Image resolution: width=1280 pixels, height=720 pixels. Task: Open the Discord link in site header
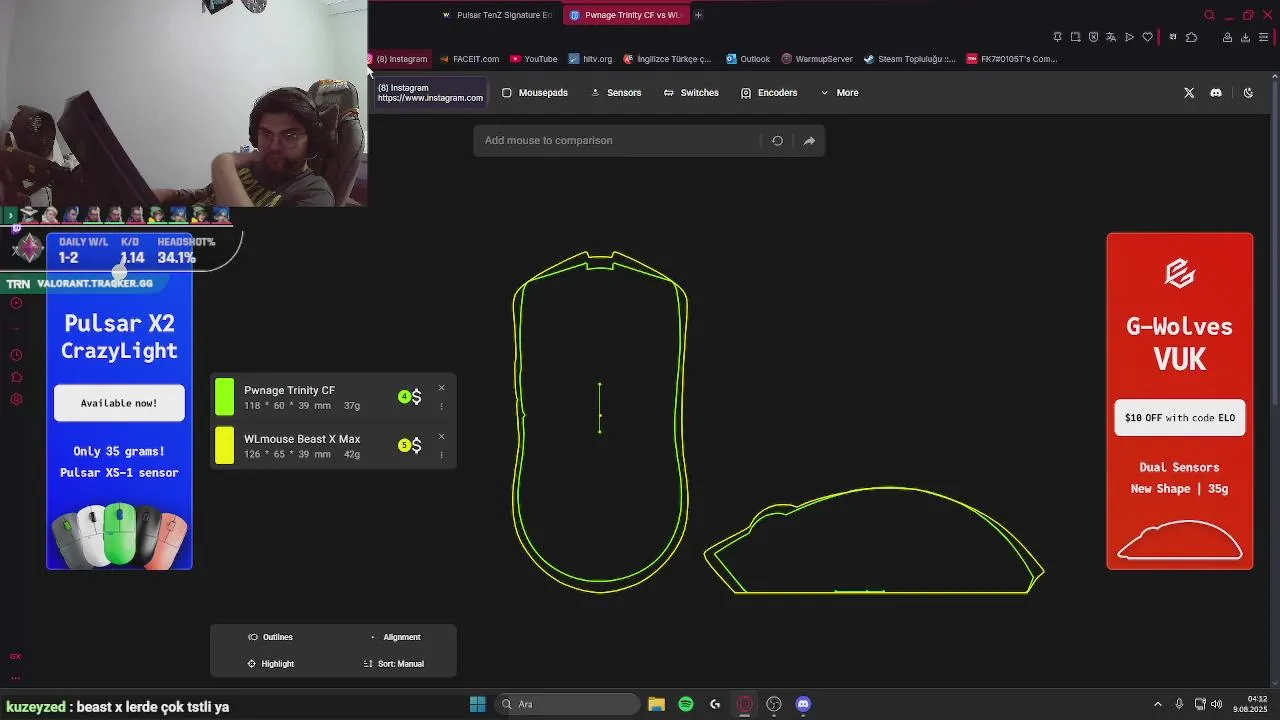point(1216,93)
